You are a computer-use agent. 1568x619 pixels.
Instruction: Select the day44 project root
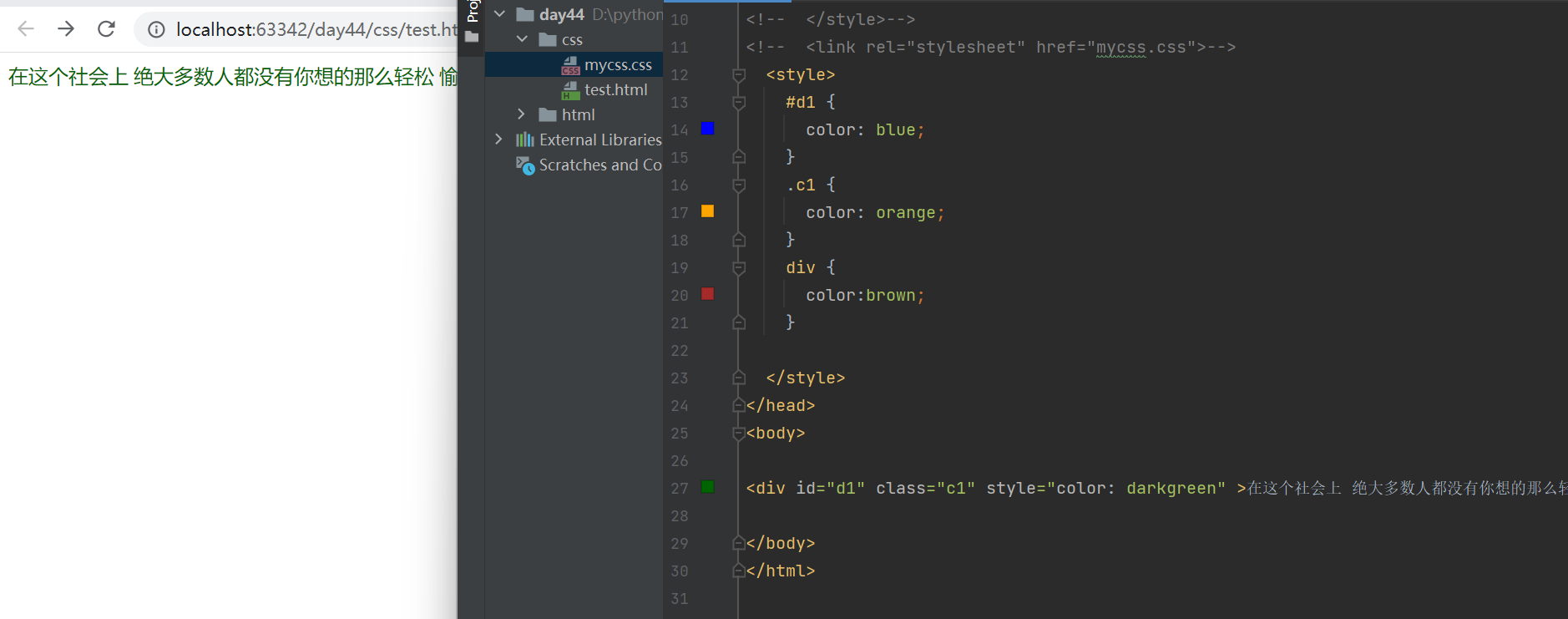pos(561,14)
